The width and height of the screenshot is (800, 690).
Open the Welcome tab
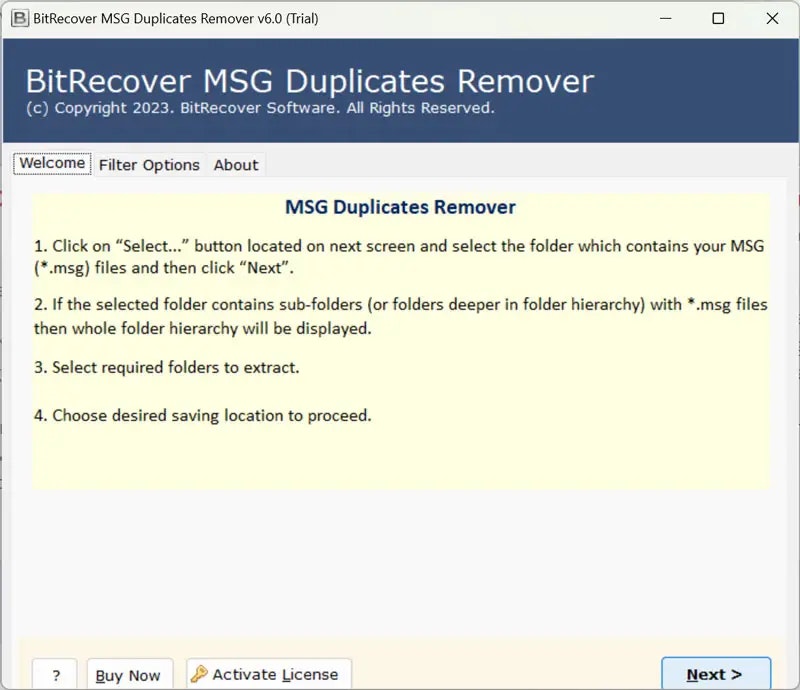pyautogui.click(x=52, y=163)
